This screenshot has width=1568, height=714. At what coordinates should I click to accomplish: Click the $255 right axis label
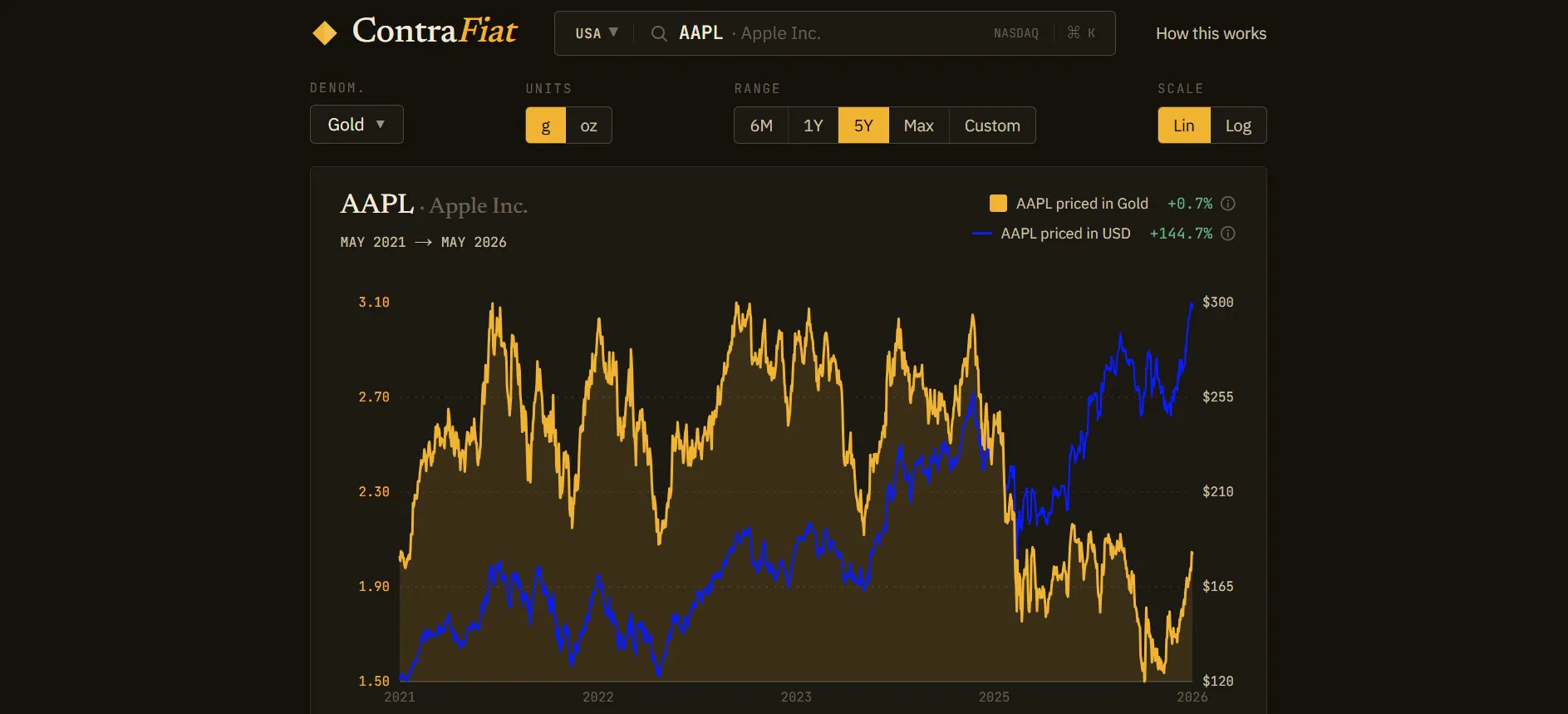(x=1218, y=396)
